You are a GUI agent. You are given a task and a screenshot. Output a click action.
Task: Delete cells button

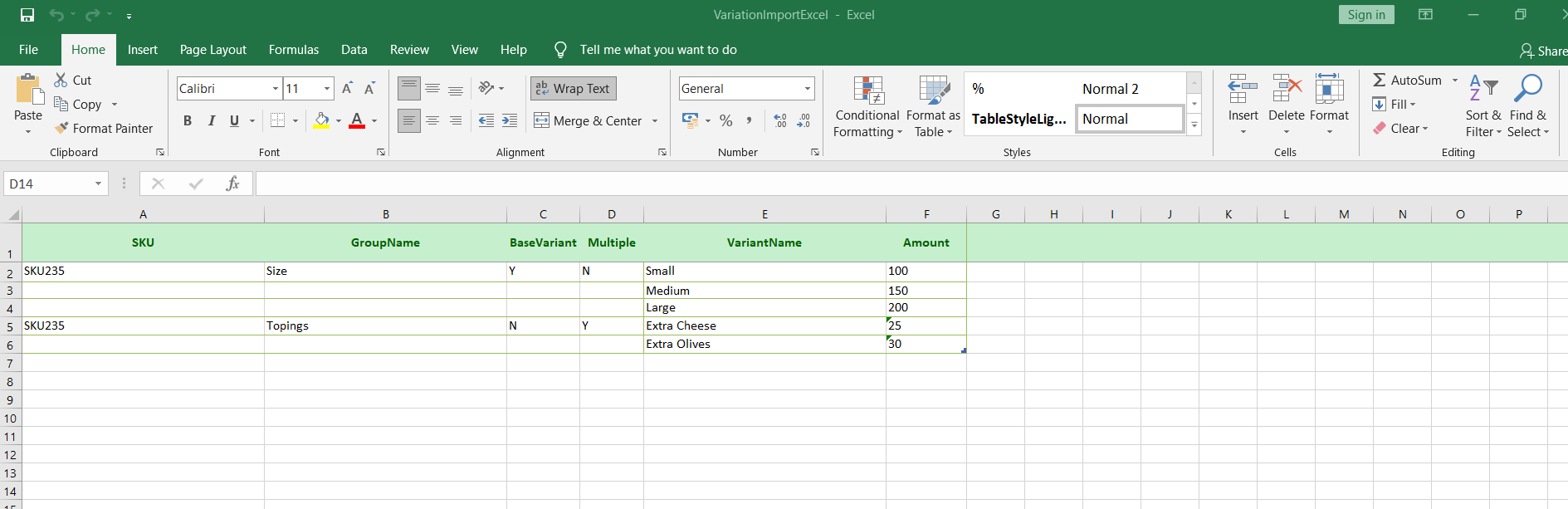pyautogui.click(x=1287, y=105)
